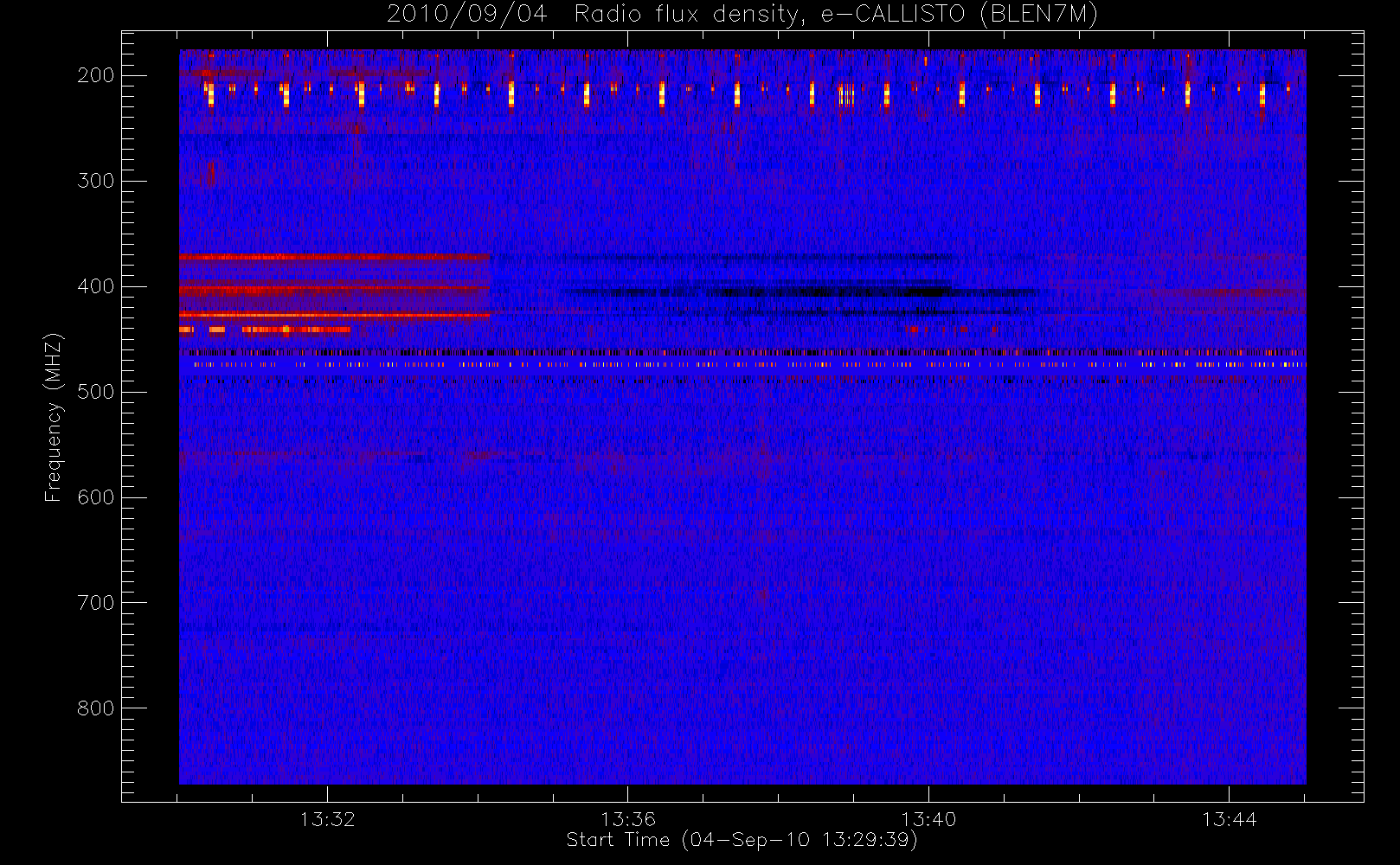
Task: Click the 'Frequency (MHZ)' axis label
Action: [x=54, y=417]
